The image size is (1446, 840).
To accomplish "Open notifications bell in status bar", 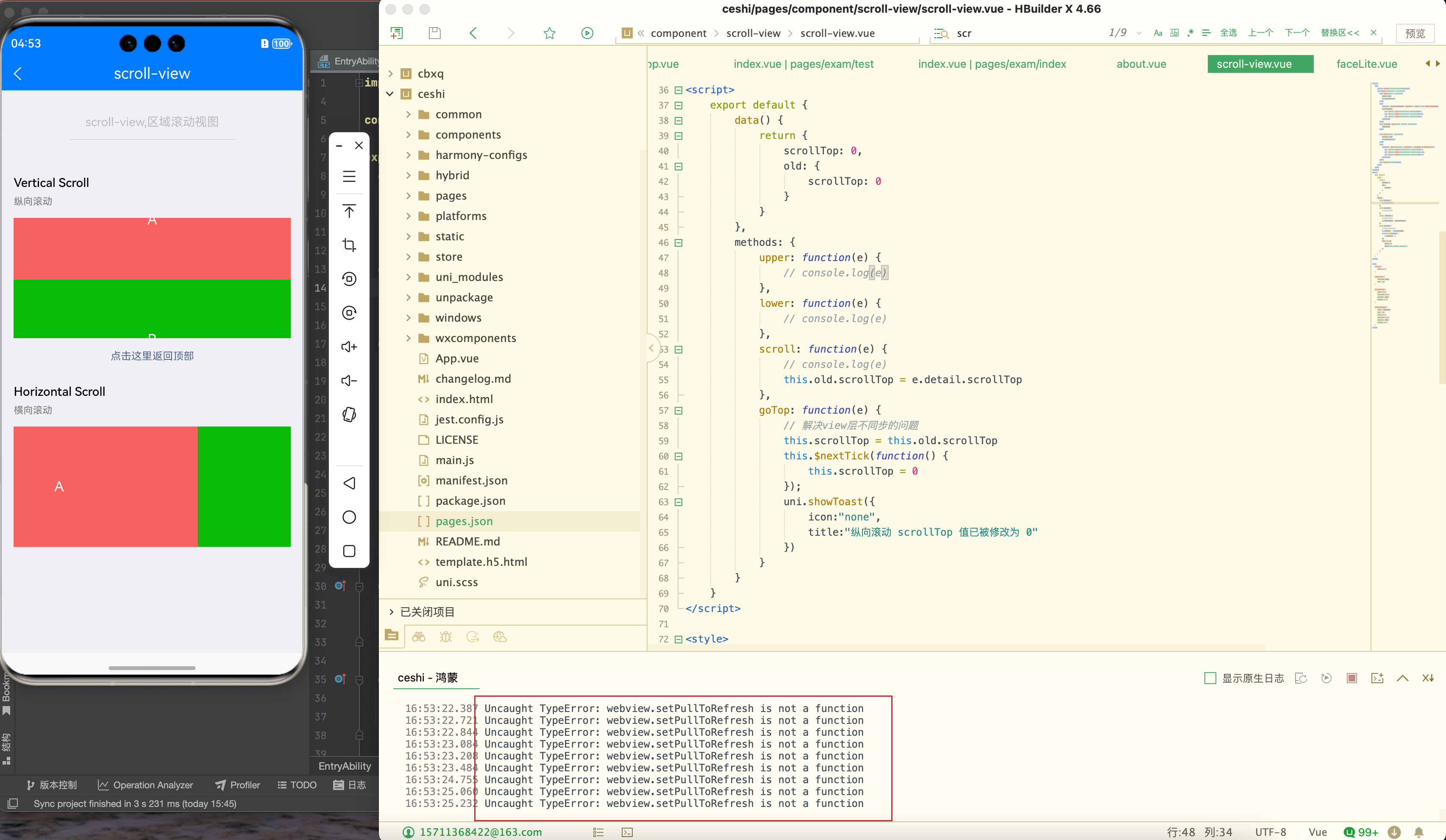I will pos(1419,832).
